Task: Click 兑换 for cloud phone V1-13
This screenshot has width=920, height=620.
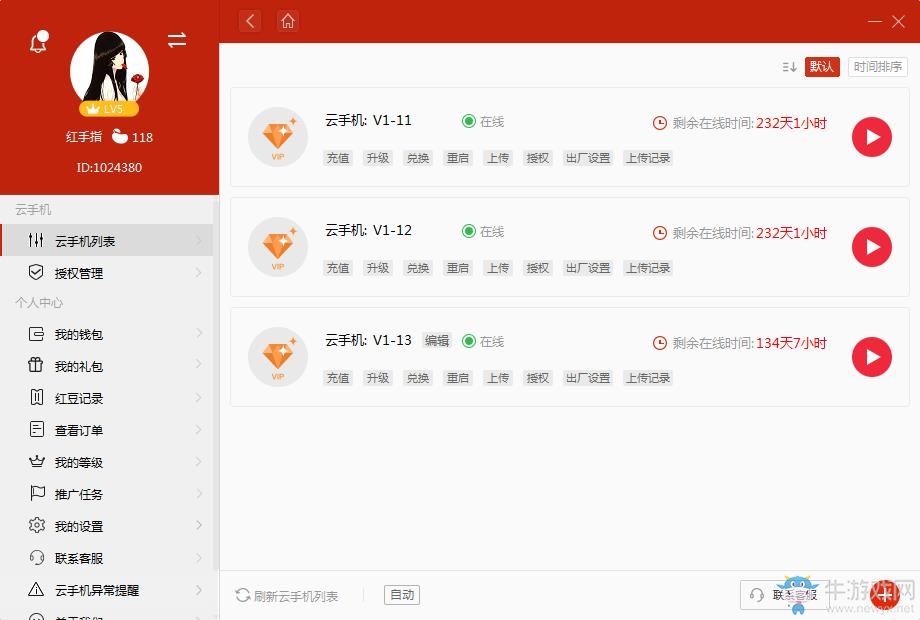Action: click(x=418, y=378)
